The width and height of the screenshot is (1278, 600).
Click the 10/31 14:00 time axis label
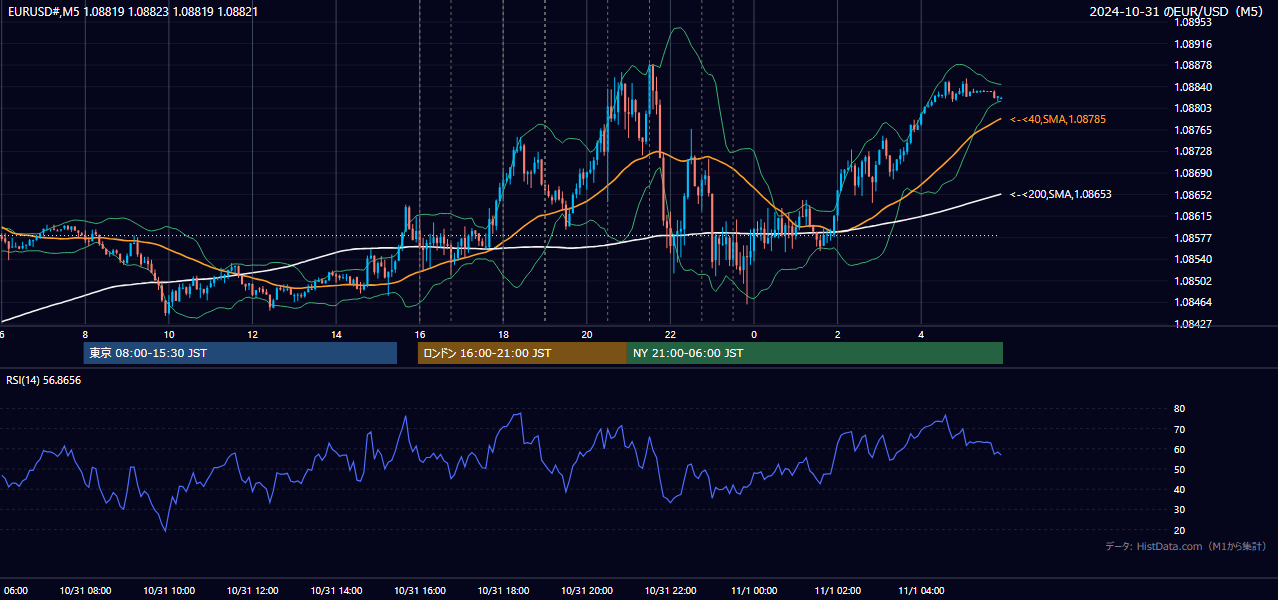336,591
